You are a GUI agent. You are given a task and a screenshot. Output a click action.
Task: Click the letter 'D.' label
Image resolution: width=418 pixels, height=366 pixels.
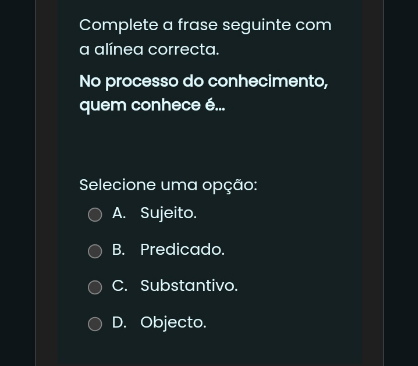119,322
